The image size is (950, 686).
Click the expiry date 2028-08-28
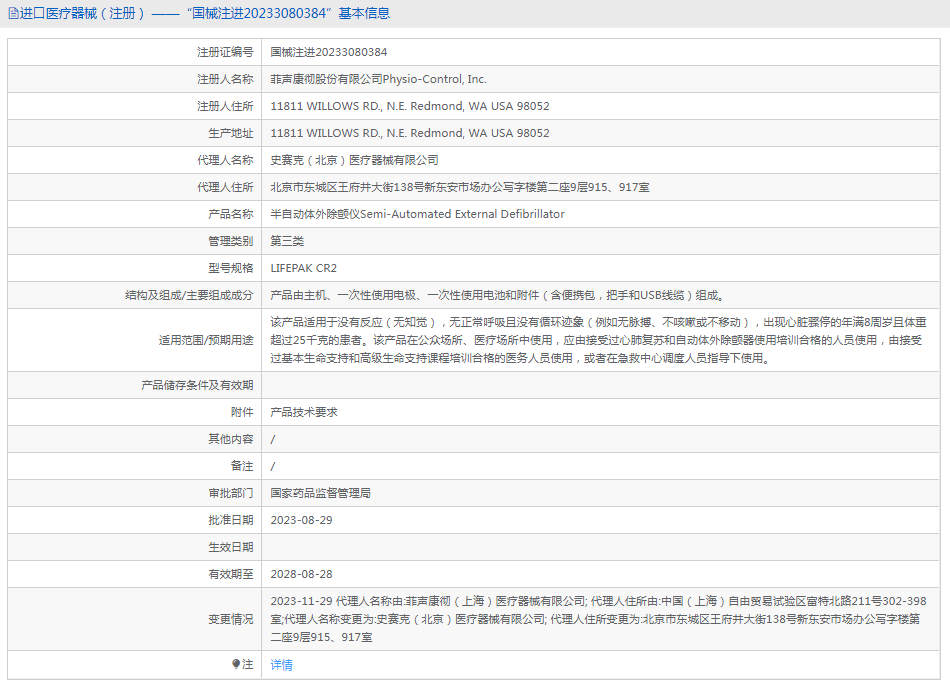click(301, 574)
